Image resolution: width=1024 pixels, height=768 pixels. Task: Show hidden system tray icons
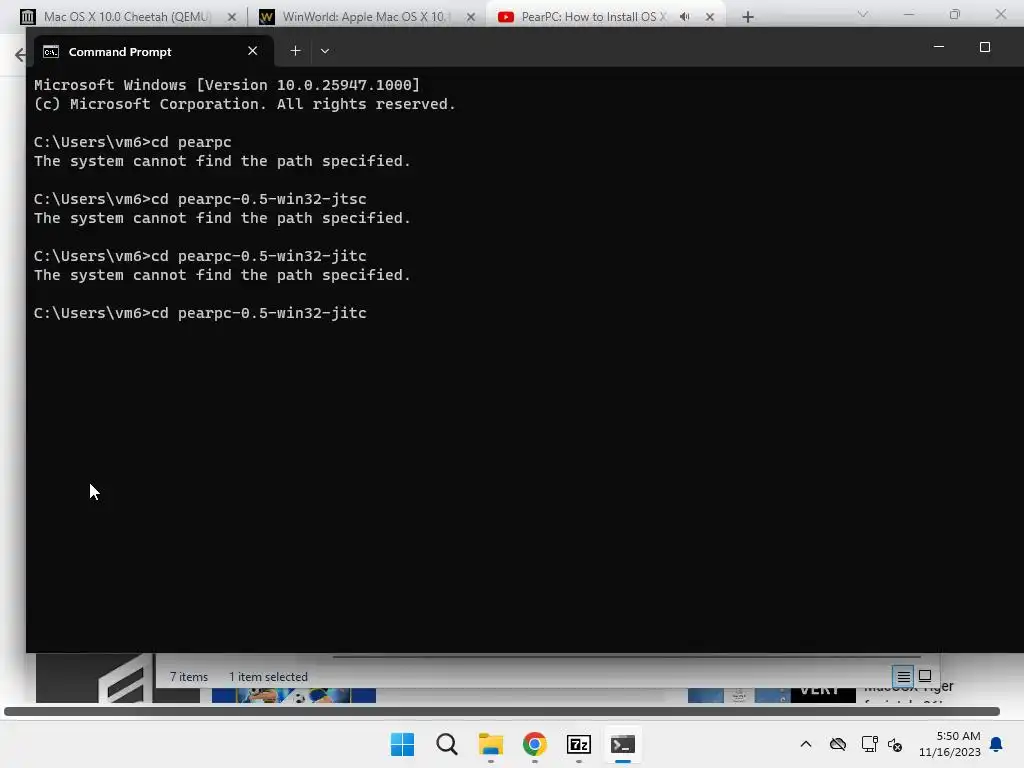[806, 744]
